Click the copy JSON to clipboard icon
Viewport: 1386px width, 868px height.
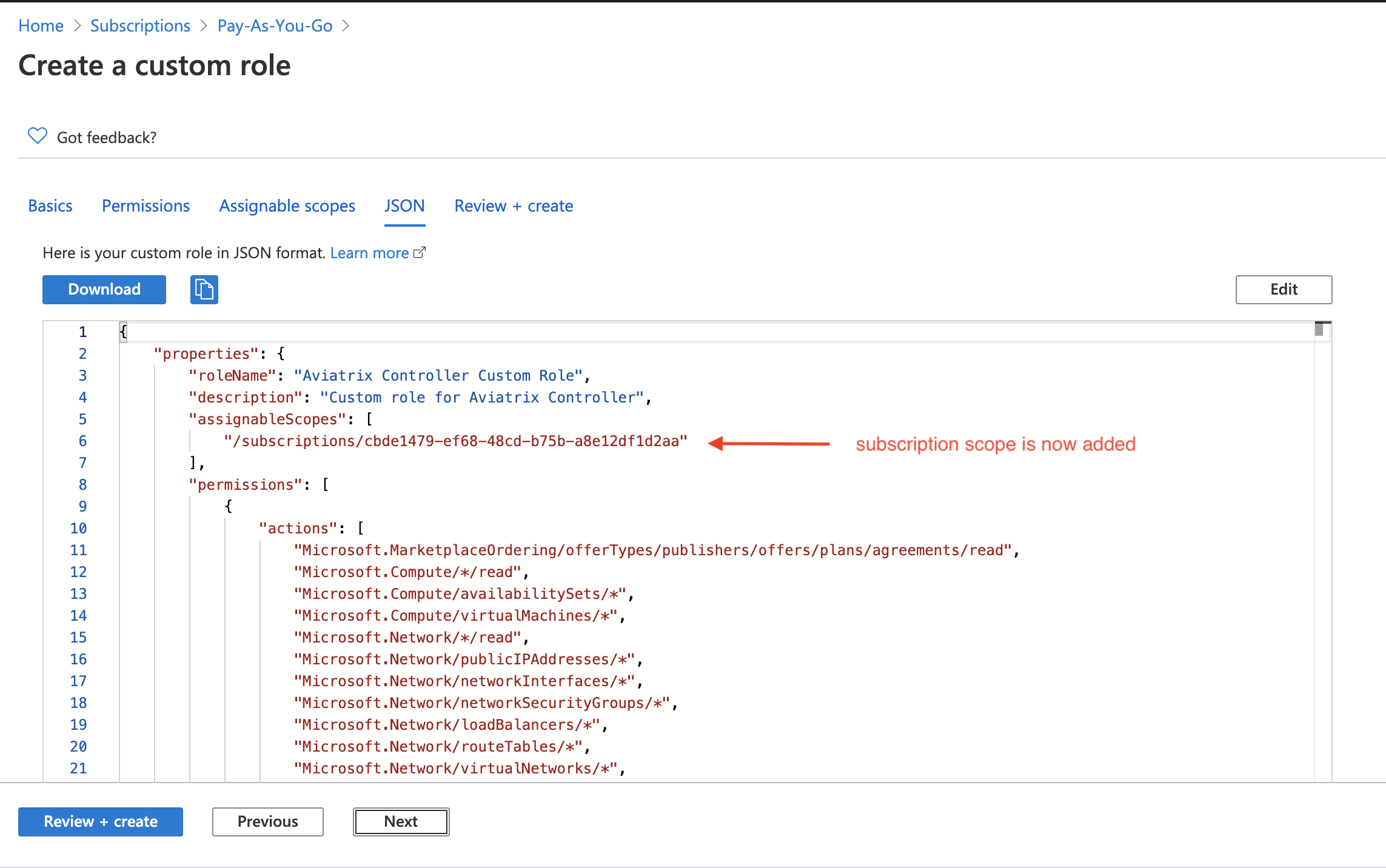tap(204, 289)
